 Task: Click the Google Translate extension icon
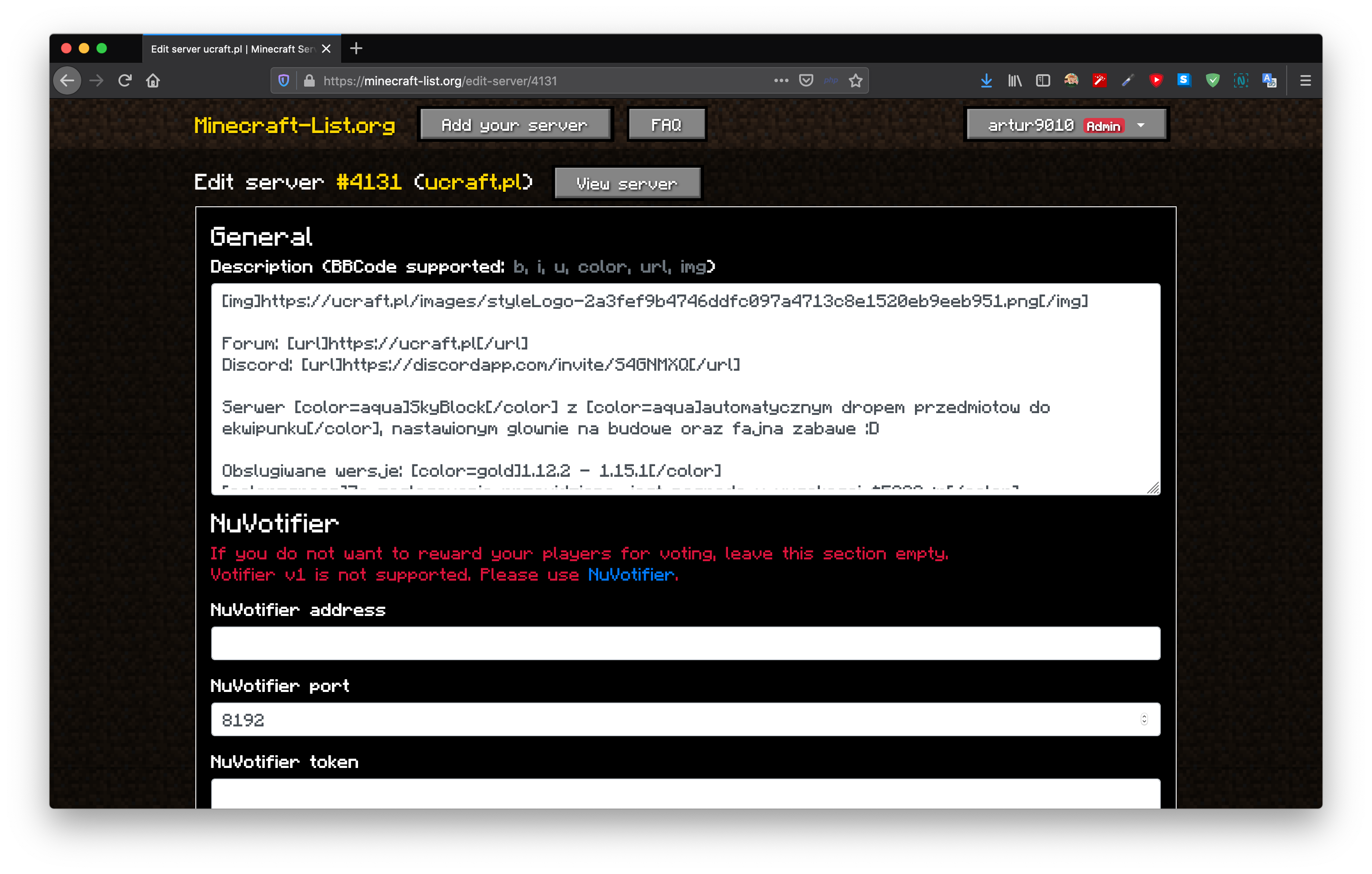(x=1269, y=81)
